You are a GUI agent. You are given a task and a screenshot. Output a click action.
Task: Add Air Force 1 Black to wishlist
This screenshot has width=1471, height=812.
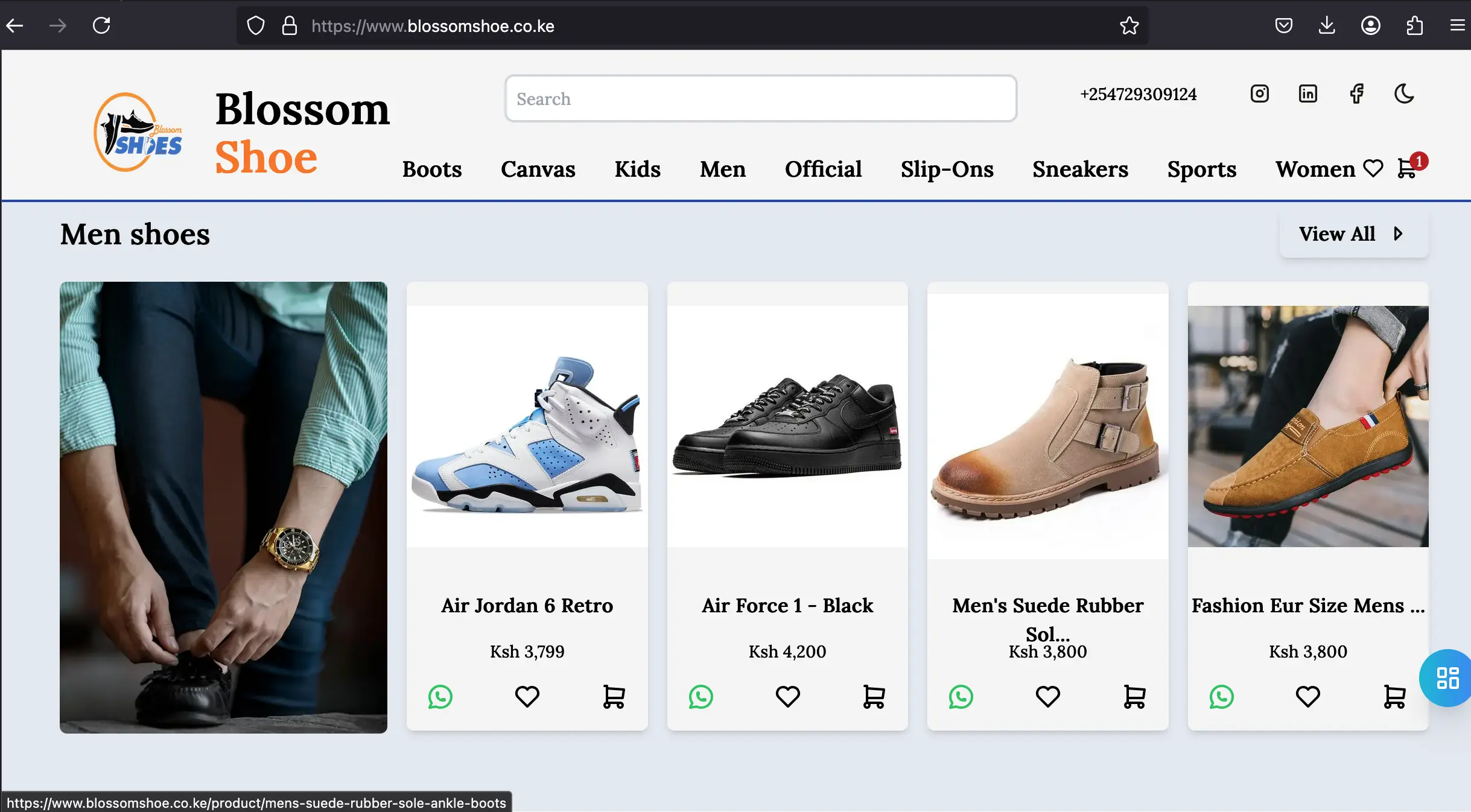coord(787,697)
